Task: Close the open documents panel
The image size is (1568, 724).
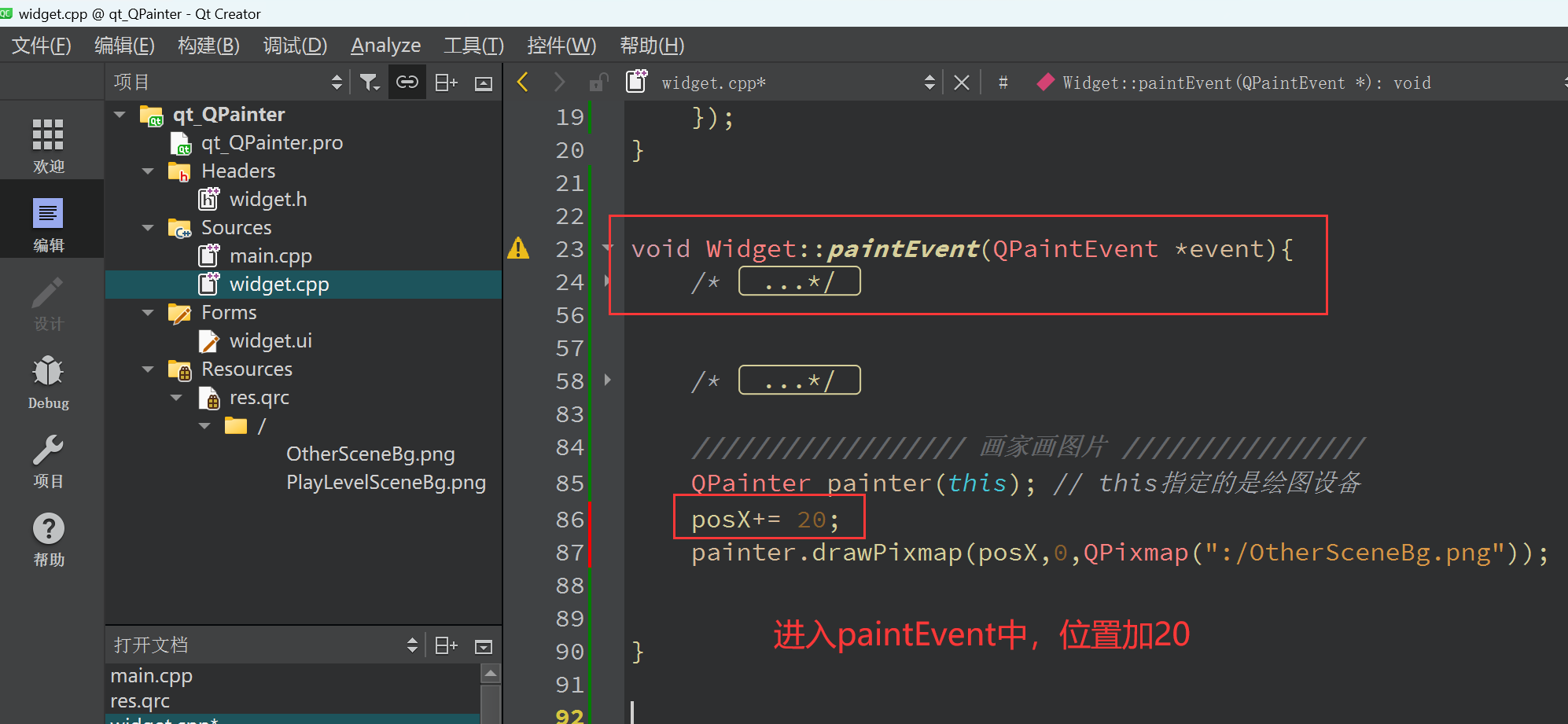Action: point(484,646)
